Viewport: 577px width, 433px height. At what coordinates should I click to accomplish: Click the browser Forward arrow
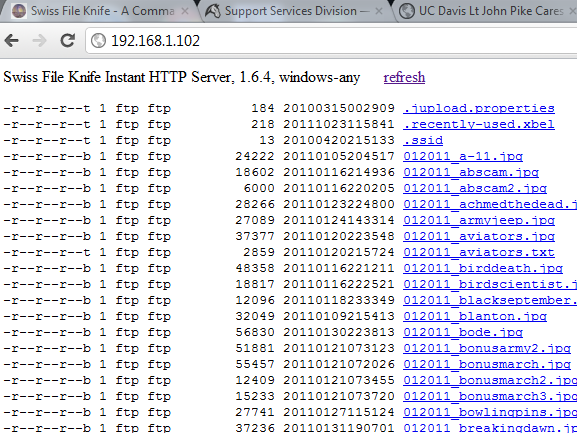click(39, 40)
